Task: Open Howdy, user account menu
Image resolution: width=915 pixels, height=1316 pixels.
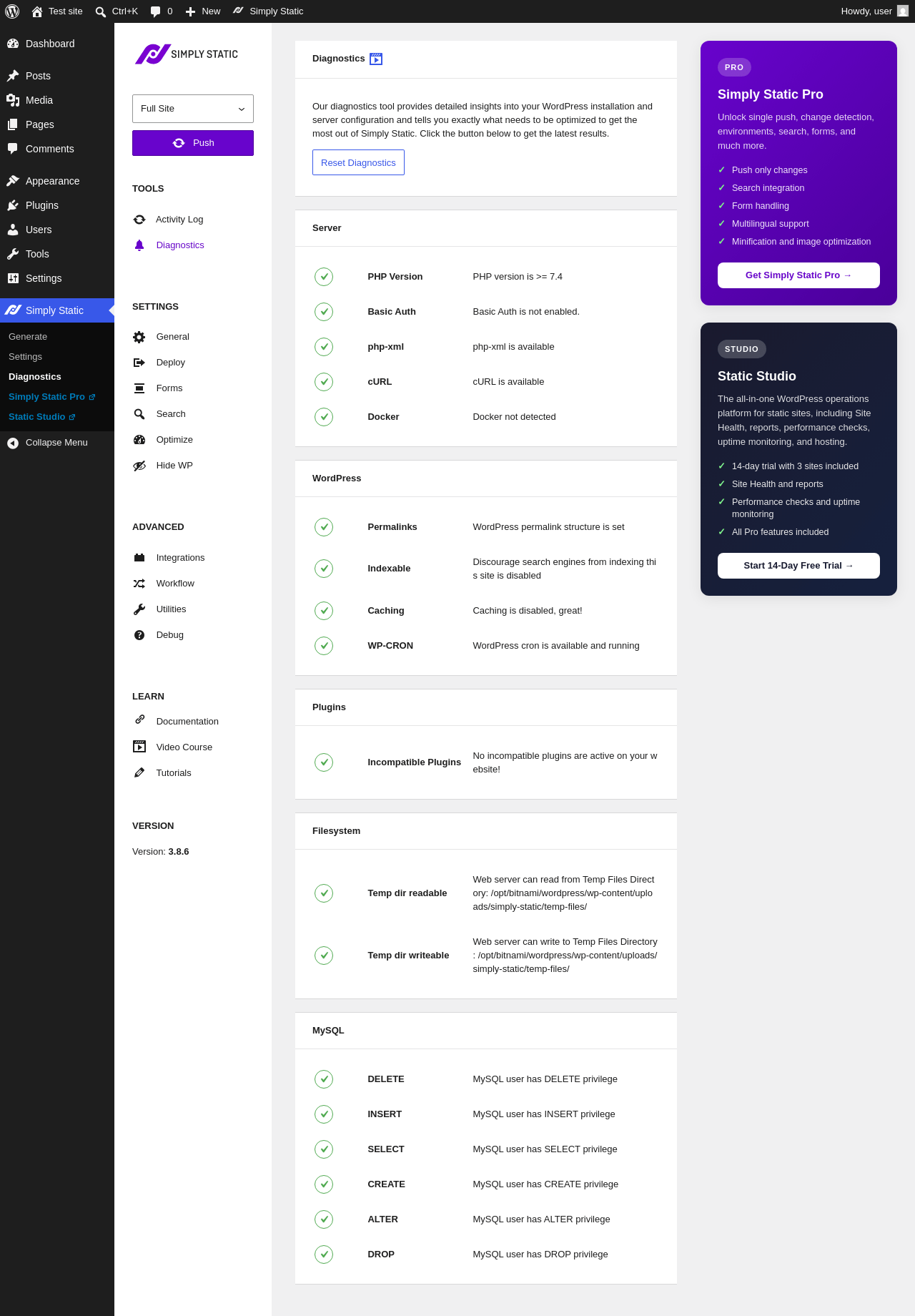Action: click(874, 11)
